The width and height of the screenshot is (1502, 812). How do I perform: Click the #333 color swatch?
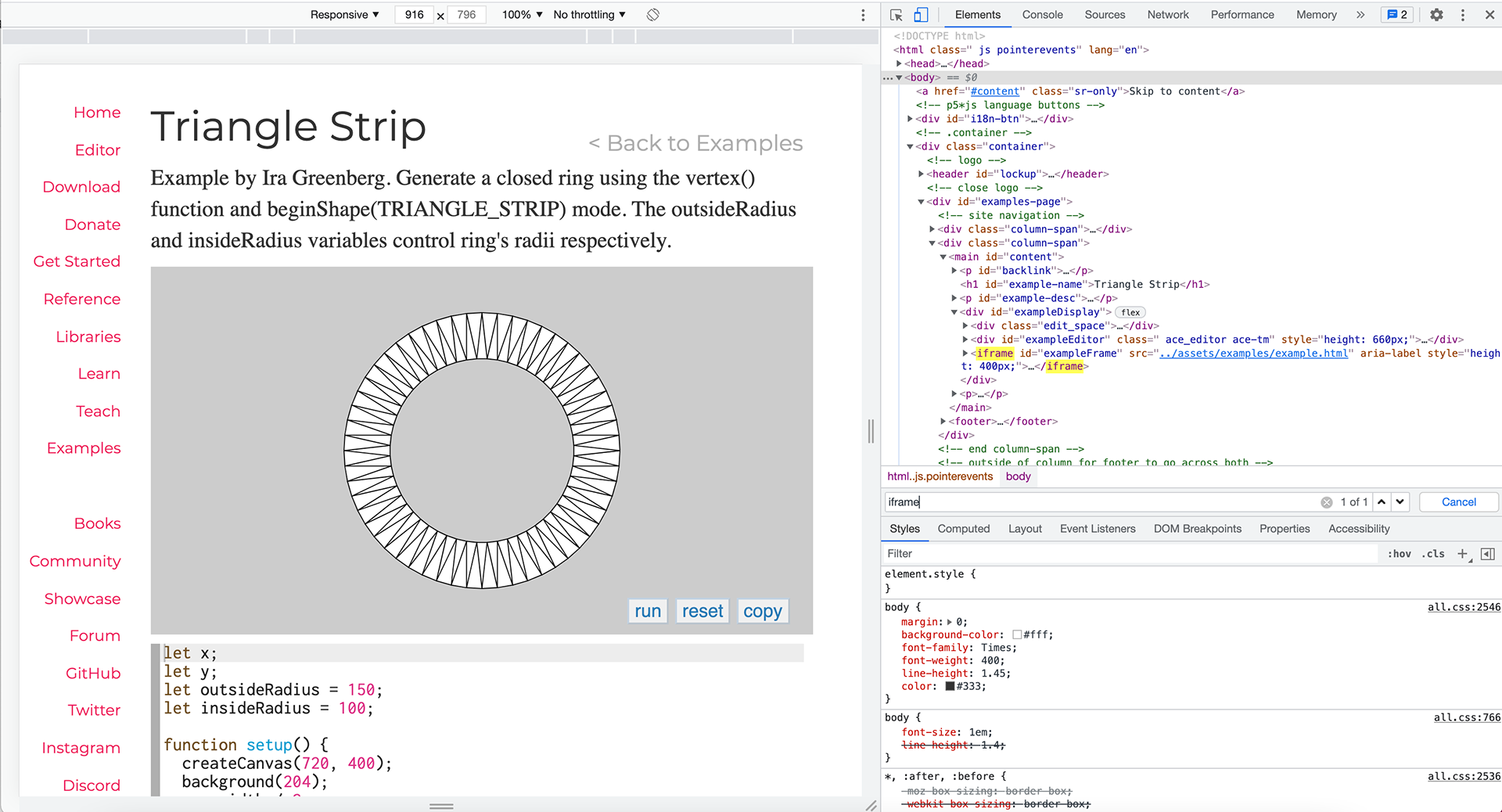pyautogui.click(x=950, y=686)
